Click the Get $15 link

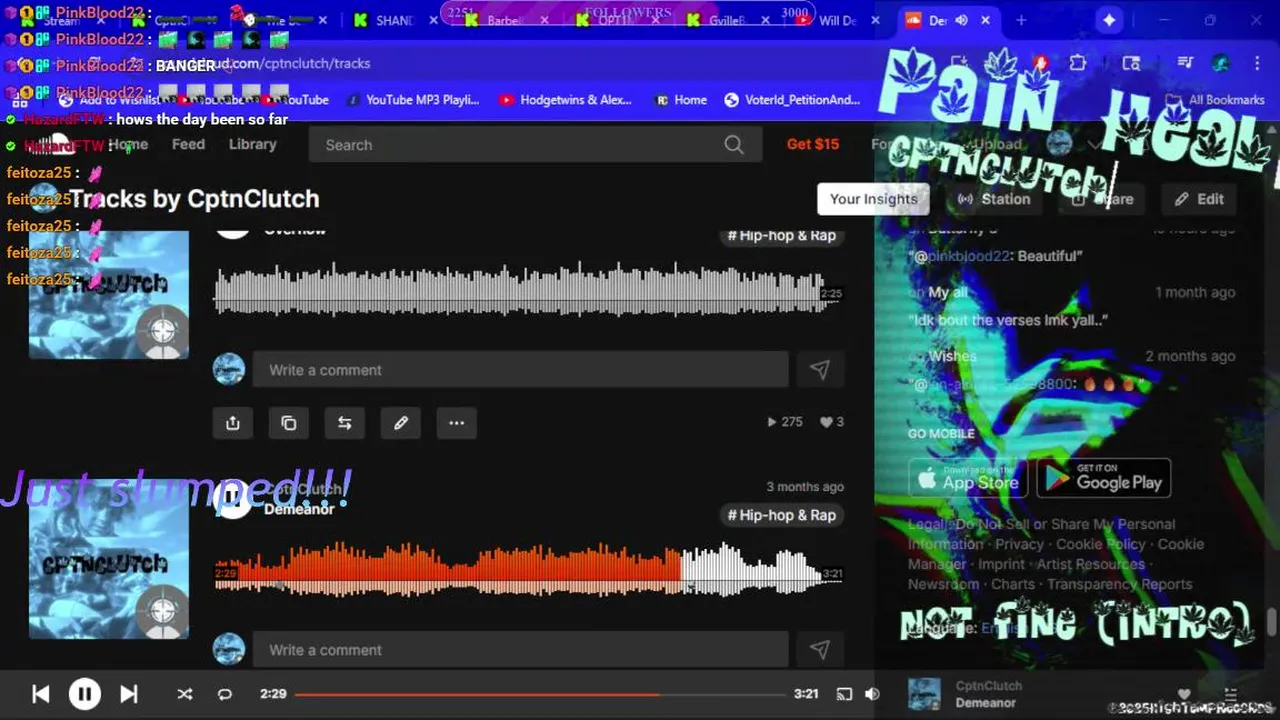(813, 144)
